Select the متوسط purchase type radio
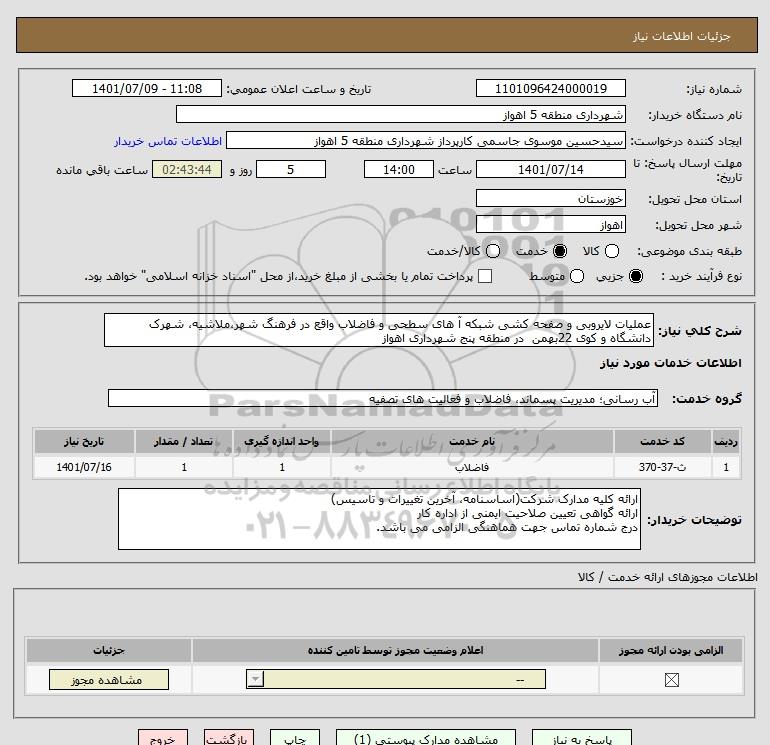This screenshot has width=770, height=745. [x=577, y=276]
